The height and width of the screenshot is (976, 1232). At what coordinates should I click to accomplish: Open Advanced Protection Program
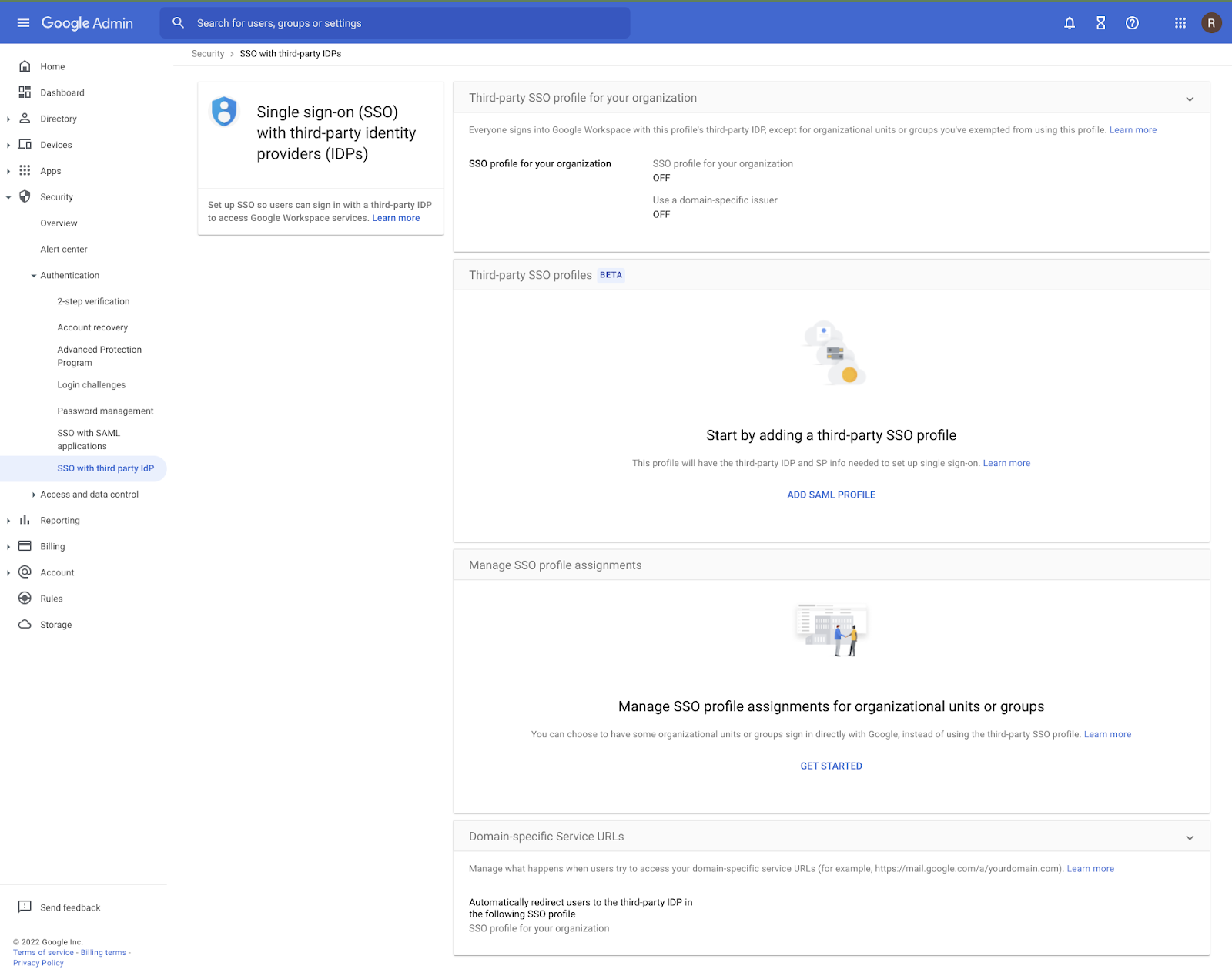point(99,356)
